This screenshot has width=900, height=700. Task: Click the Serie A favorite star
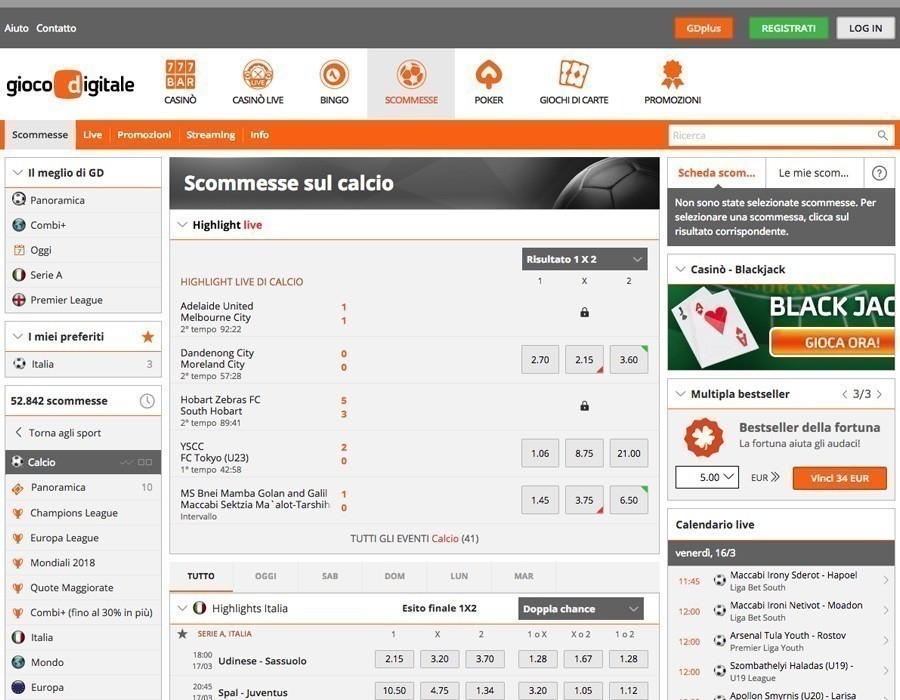183,634
